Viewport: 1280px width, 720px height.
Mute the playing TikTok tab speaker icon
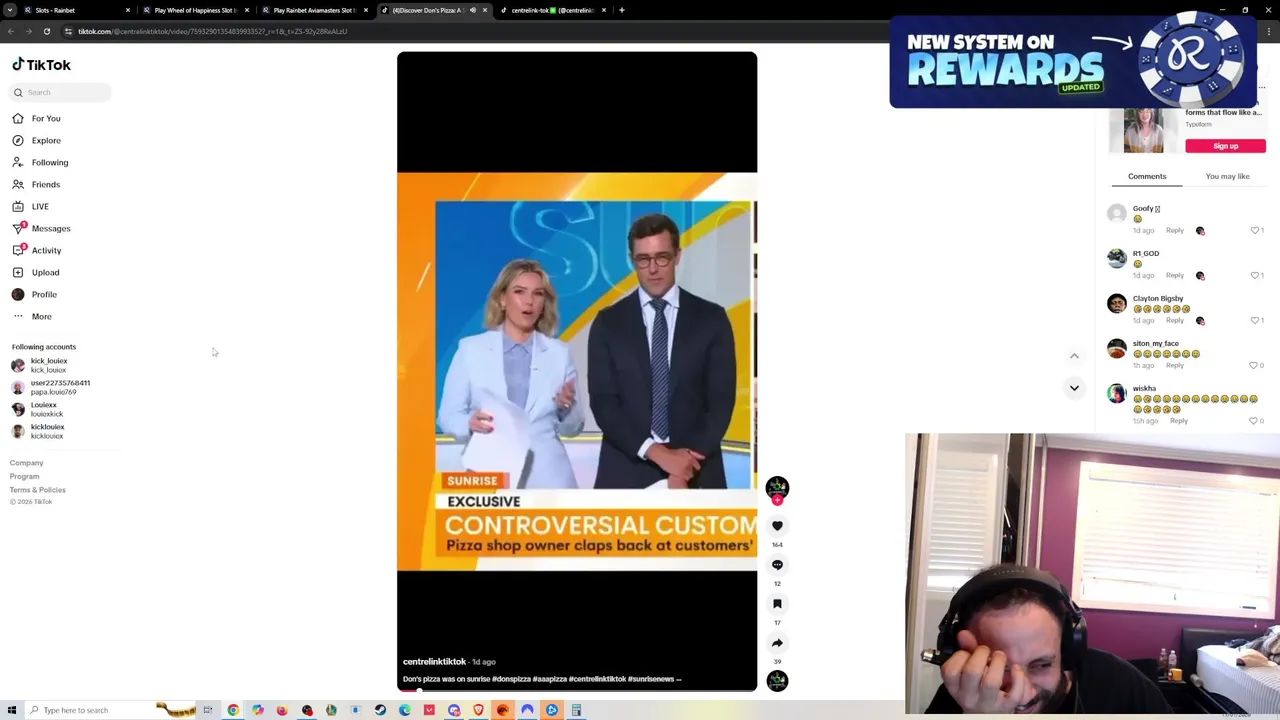coord(473,10)
